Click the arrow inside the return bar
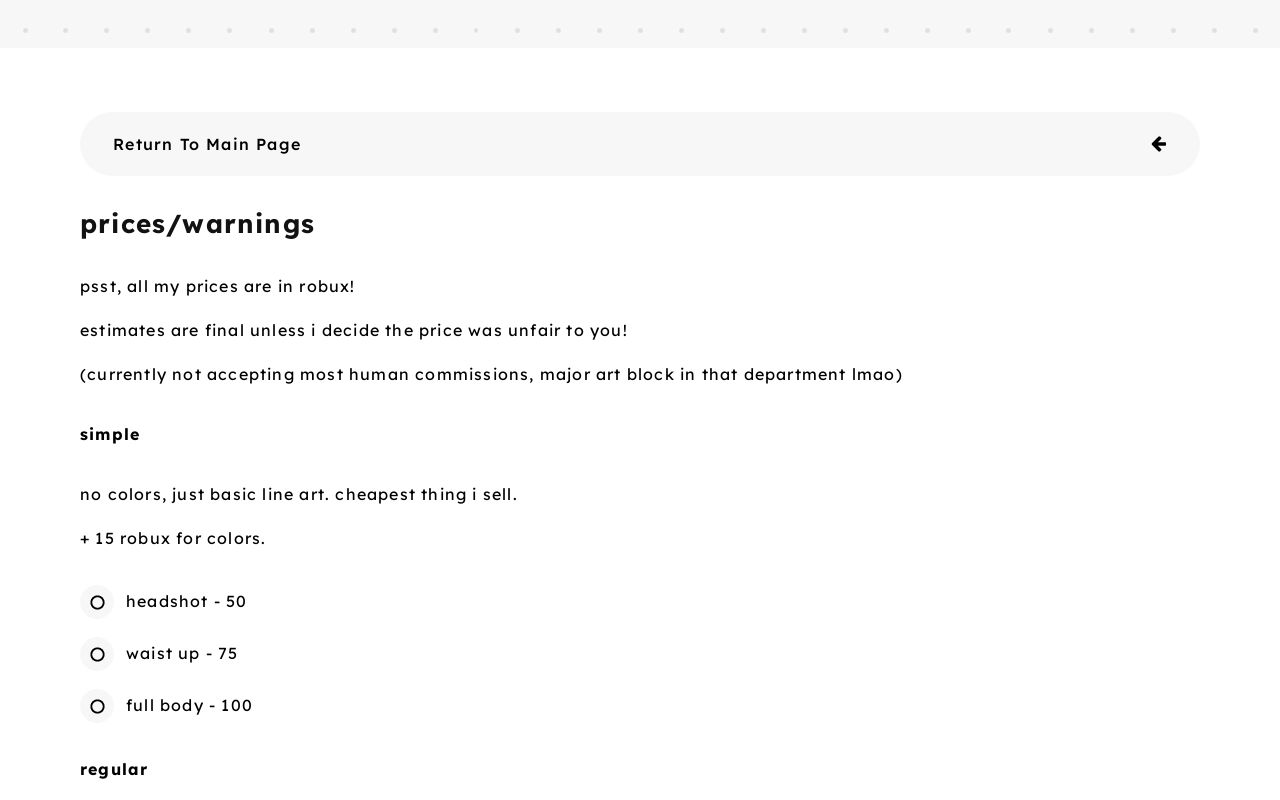 point(1158,144)
